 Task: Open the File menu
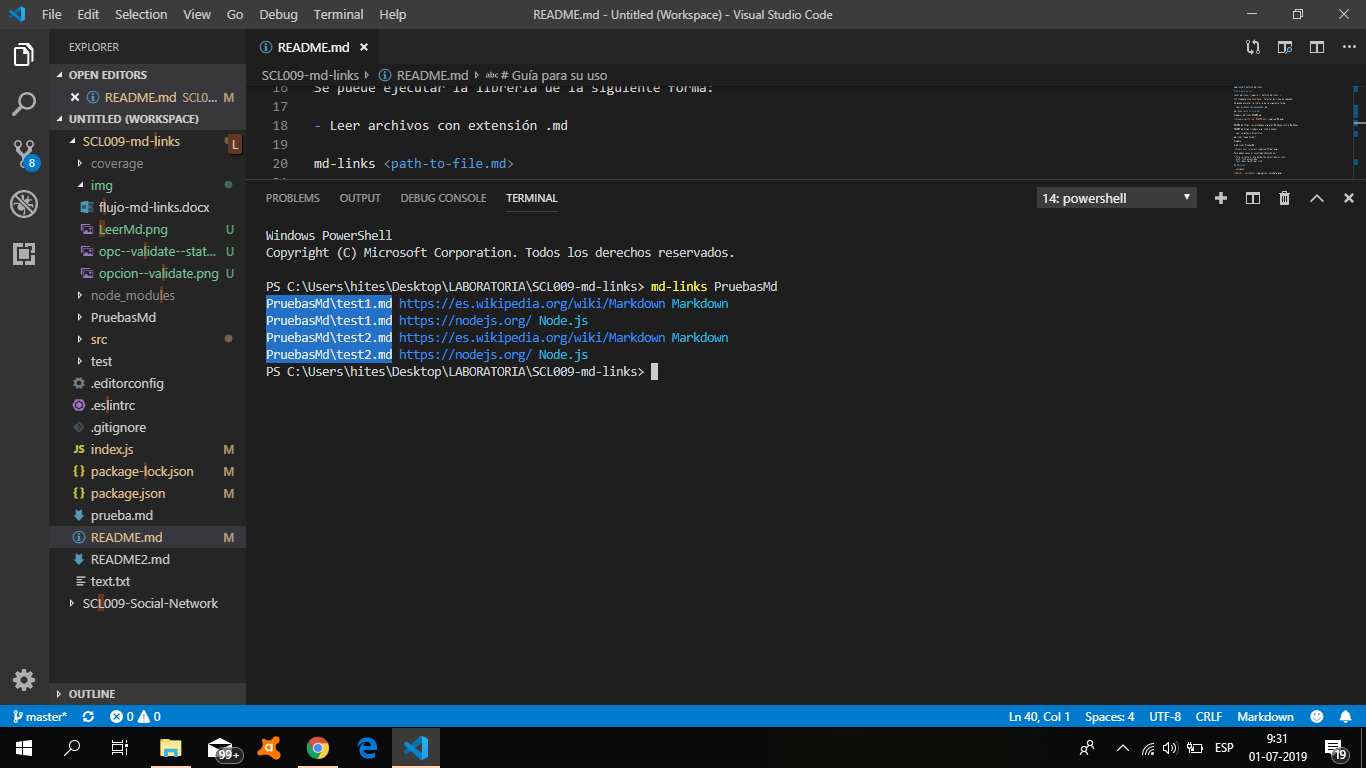(52, 14)
